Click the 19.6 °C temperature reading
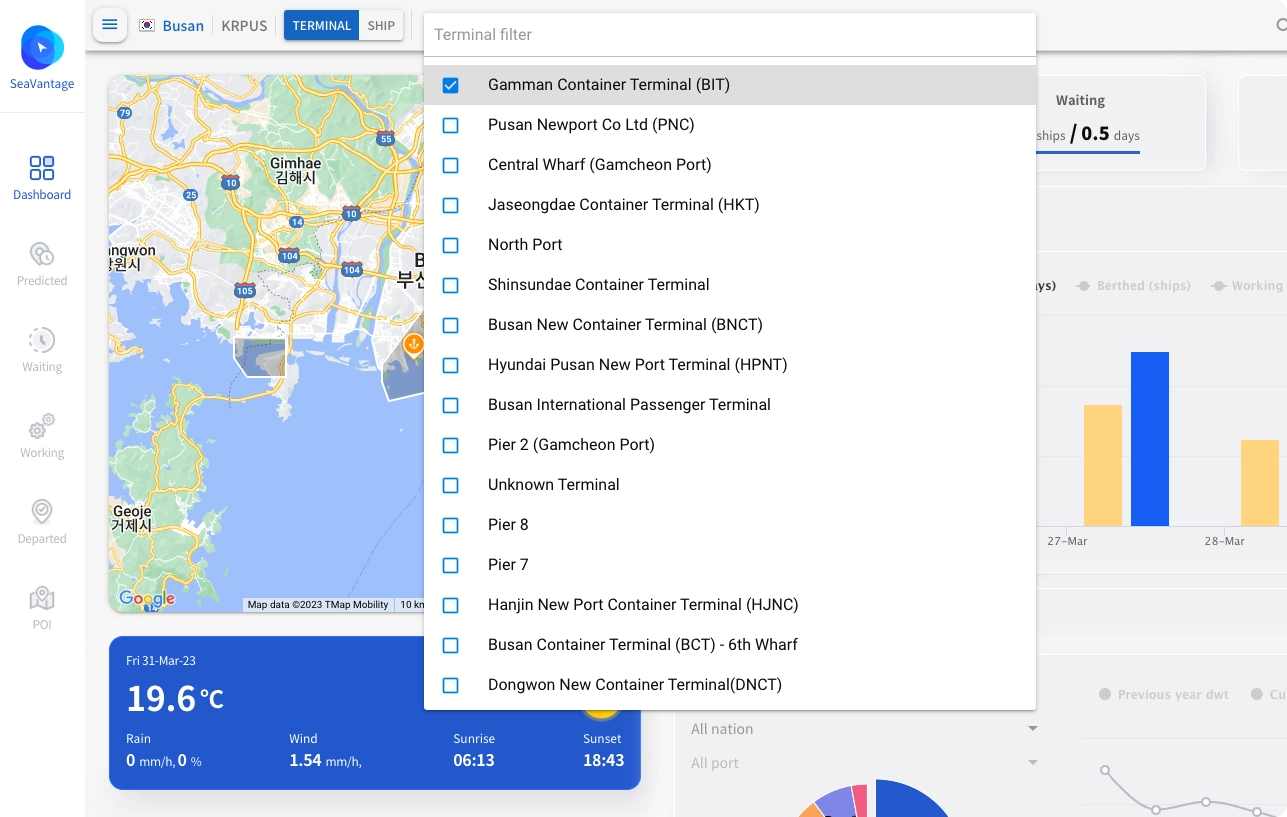The width and height of the screenshot is (1287, 817). 175,698
